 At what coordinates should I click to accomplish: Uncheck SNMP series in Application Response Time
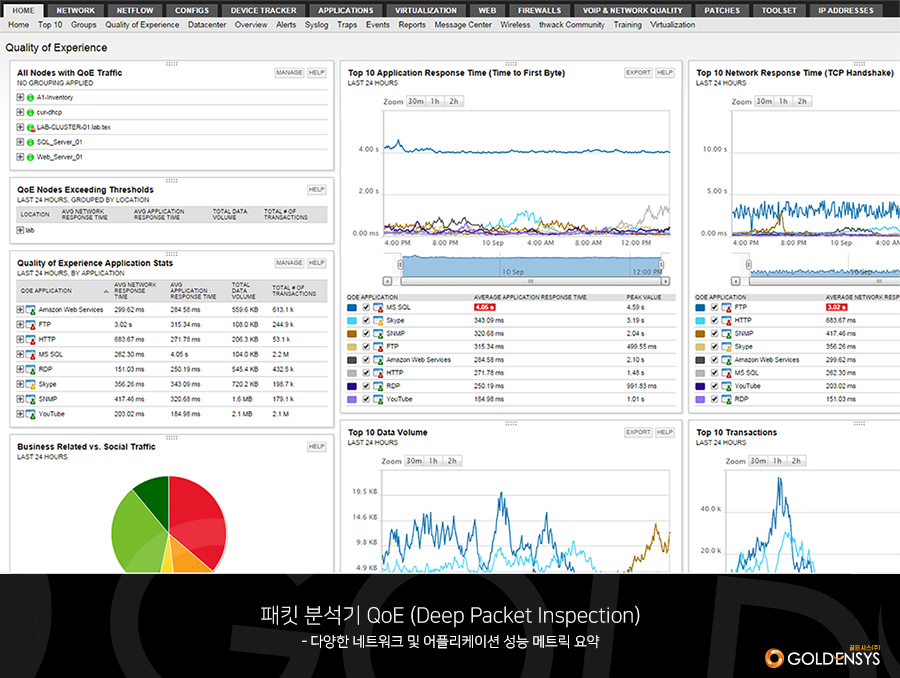pos(366,334)
